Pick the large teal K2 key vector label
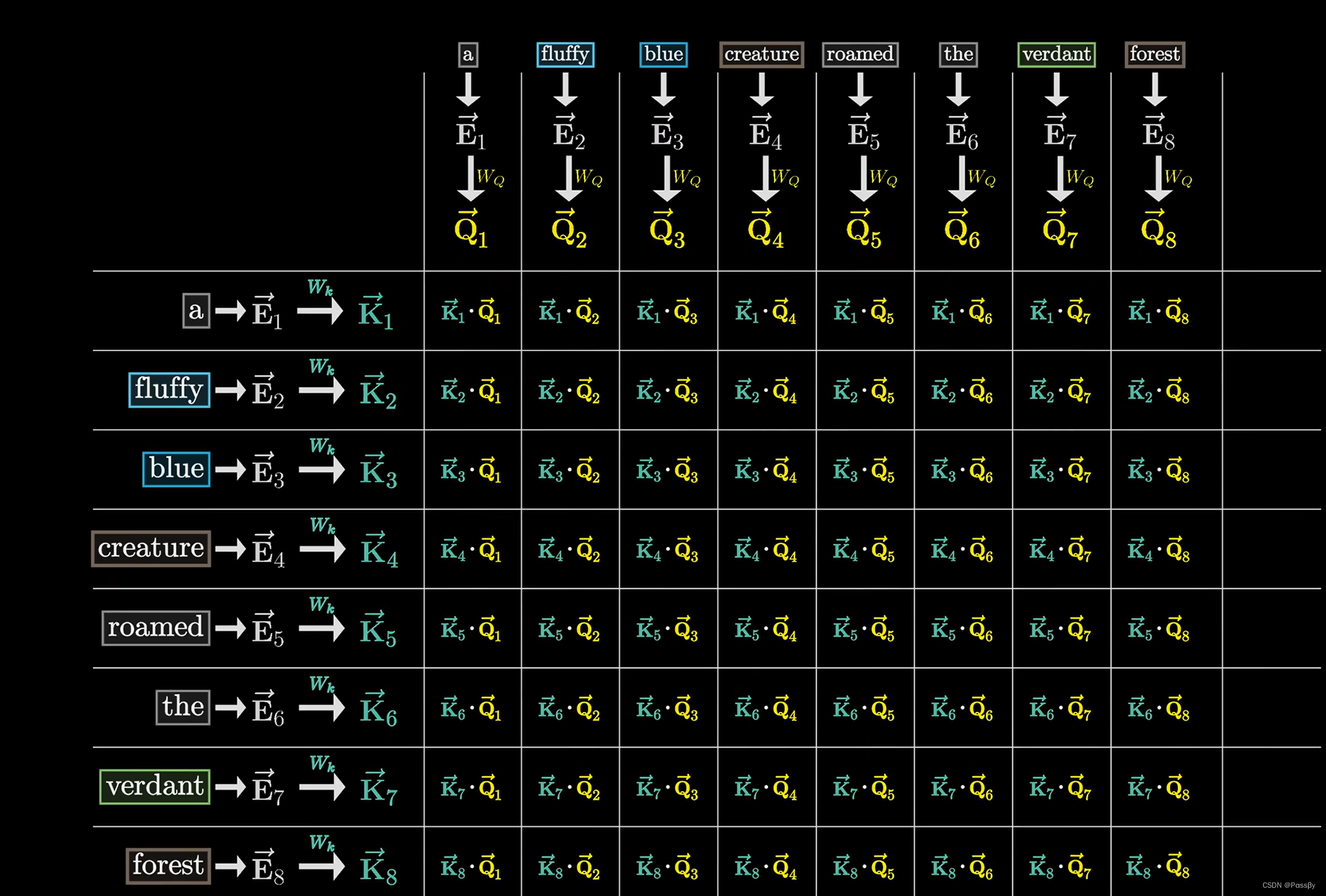1326x896 pixels. pos(378,391)
